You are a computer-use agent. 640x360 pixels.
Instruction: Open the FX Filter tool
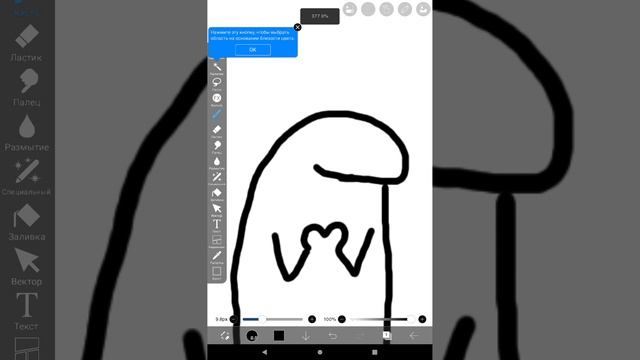pyautogui.click(x=217, y=99)
